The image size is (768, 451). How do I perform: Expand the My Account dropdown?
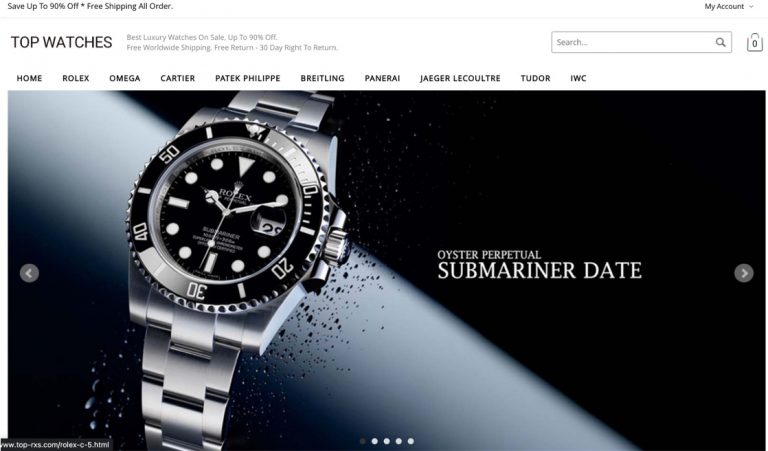pos(729,6)
